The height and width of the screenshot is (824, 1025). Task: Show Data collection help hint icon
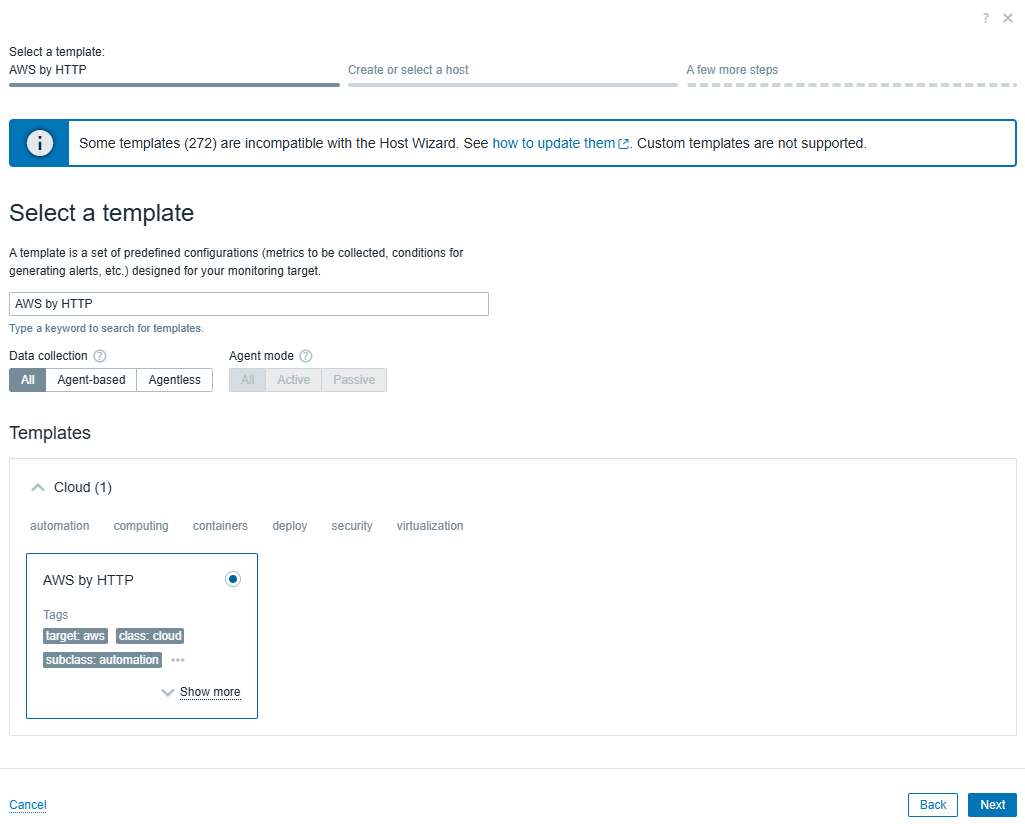pos(99,356)
